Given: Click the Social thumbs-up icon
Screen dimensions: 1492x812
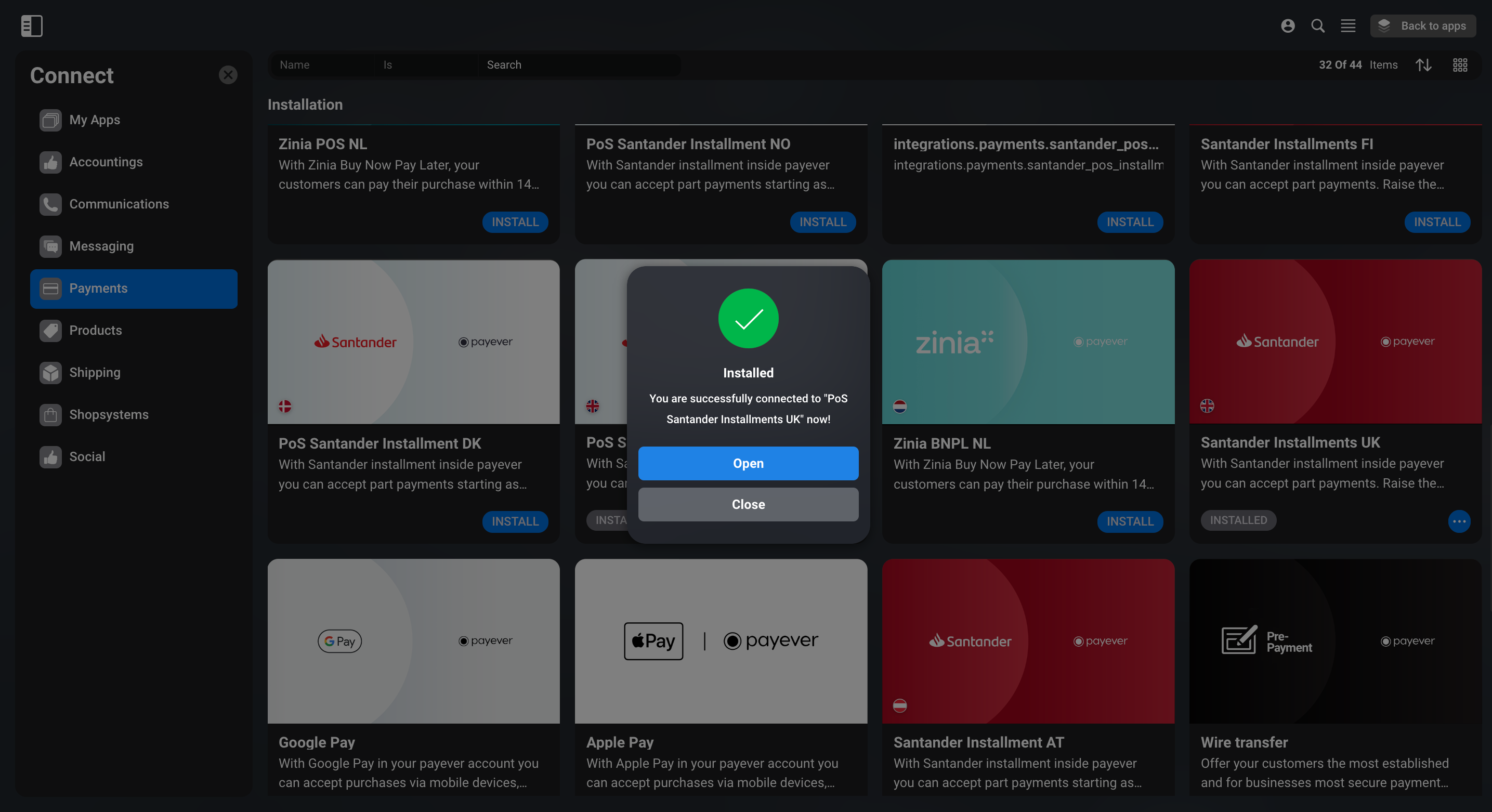Looking at the screenshot, I should click(x=50, y=457).
